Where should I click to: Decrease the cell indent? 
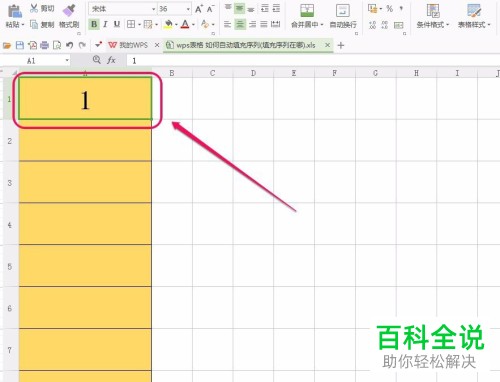click(x=265, y=8)
